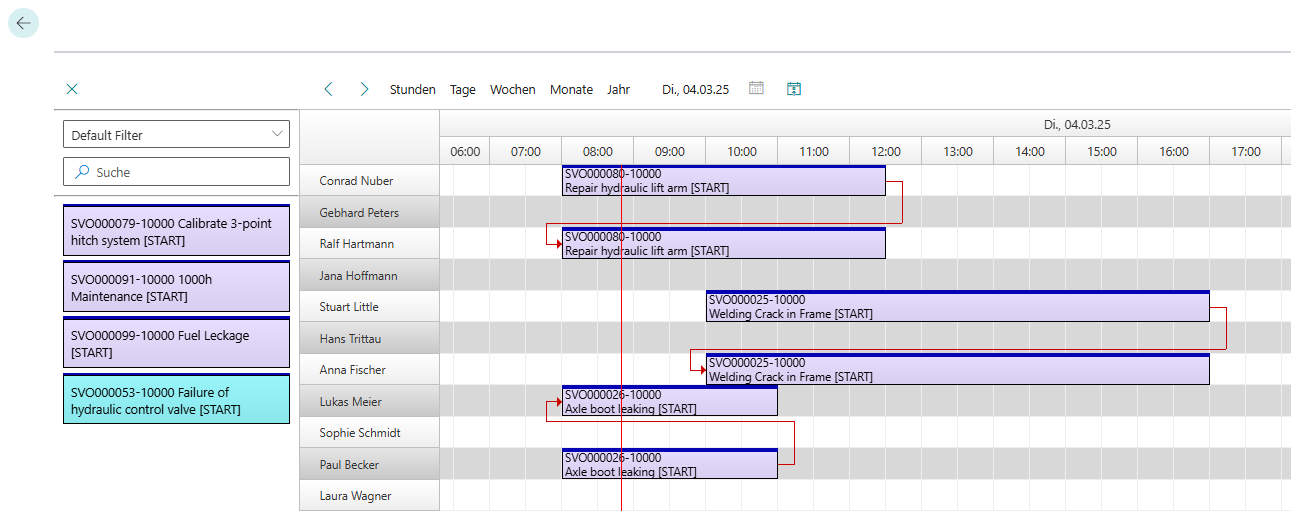Jump to today with the calendar icon

(x=794, y=88)
